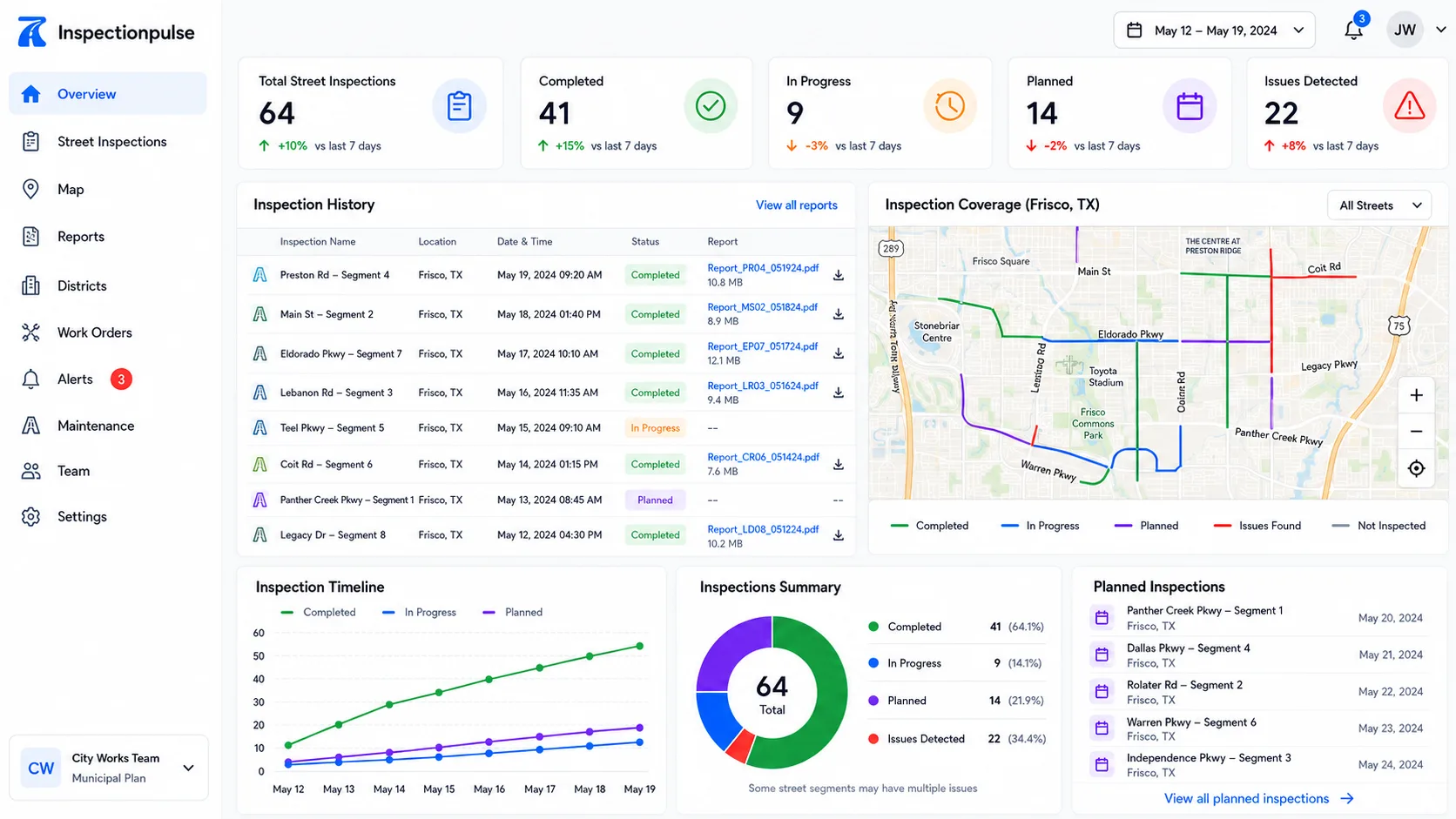Click View all planned inspections link
The height and width of the screenshot is (819, 1456).
(x=1258, y=798)
